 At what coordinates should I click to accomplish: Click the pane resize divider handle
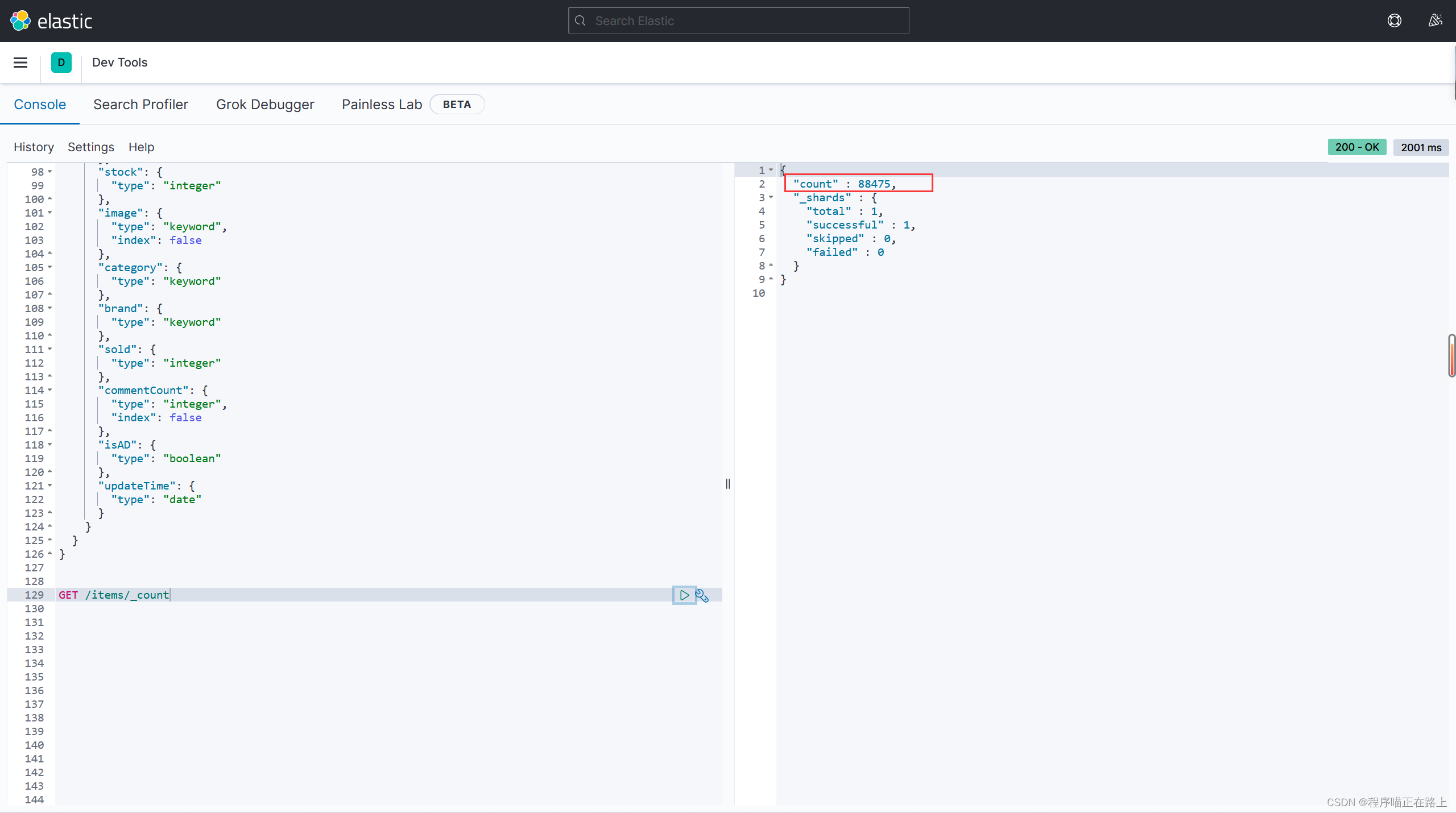click(x=728, y=484)
